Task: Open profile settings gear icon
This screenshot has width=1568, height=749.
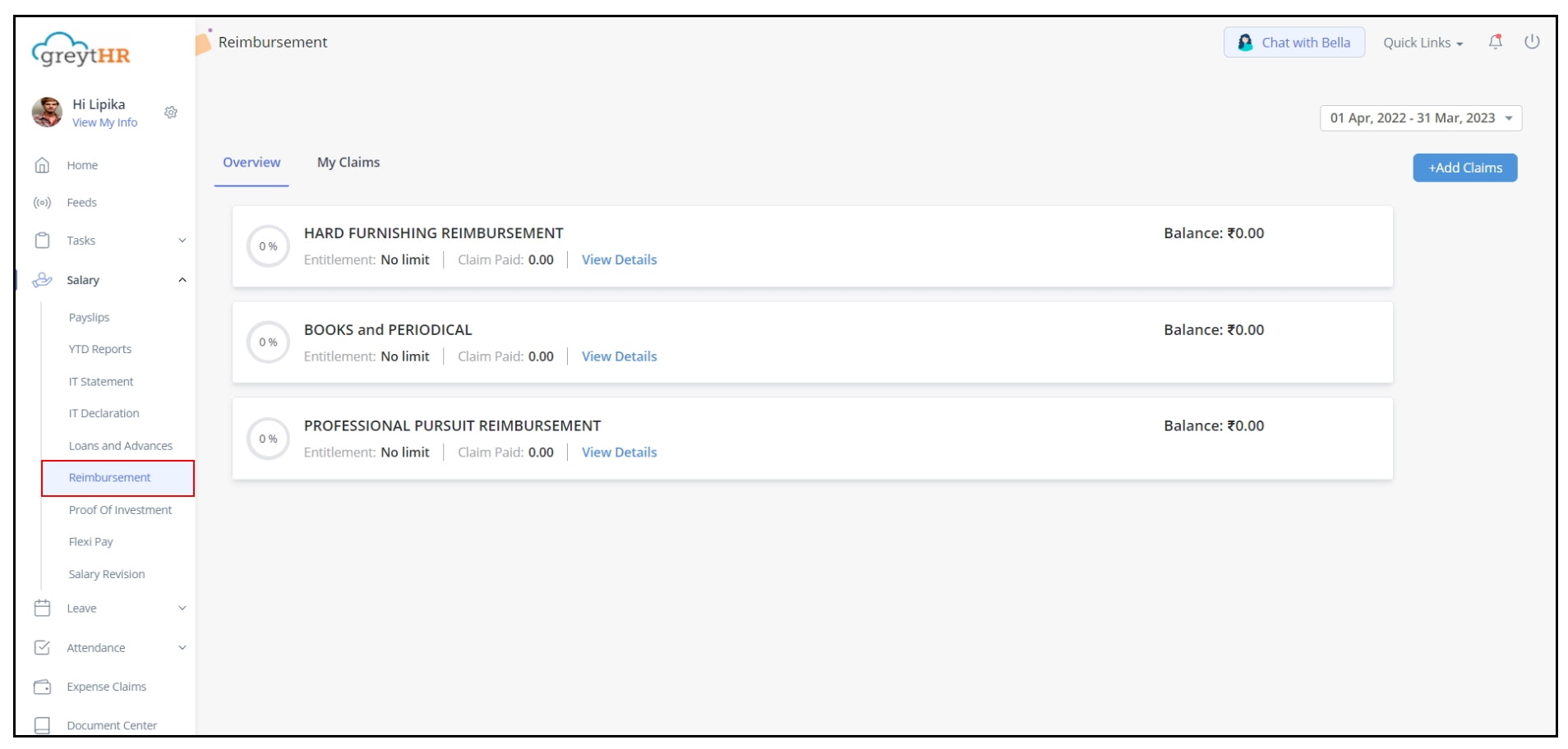Action: pos(171,113)
